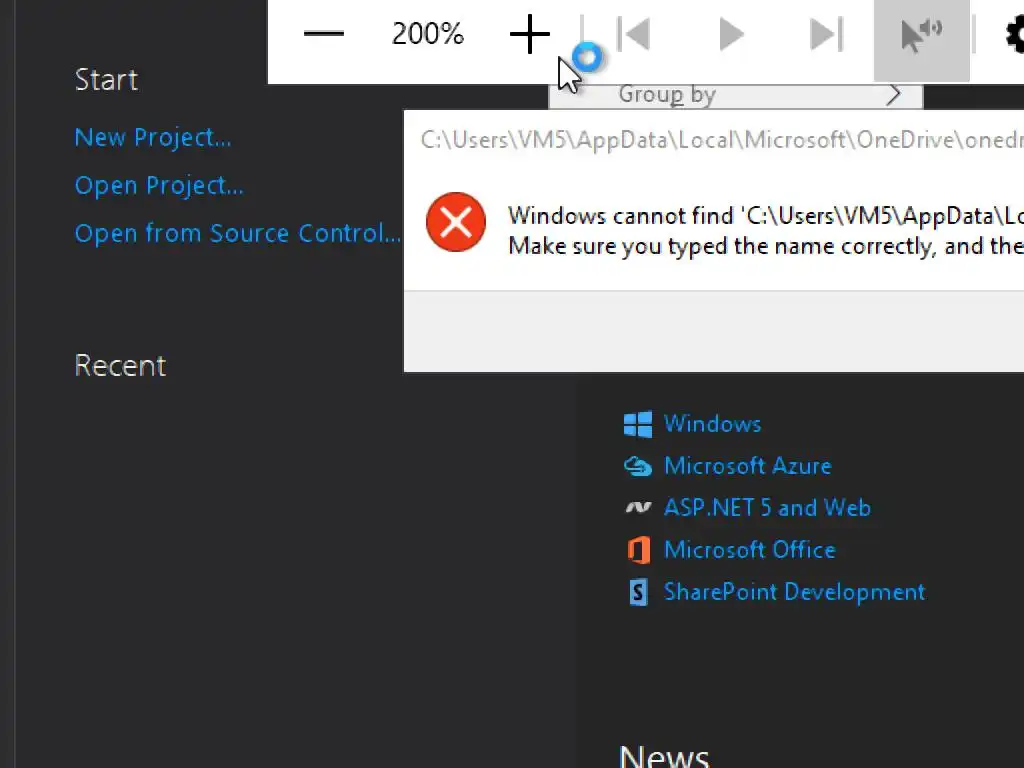Image resolution: width=1024 pixels, height=768 pixels.
Task: Open the SharePoint Development link
Action: 794,592
